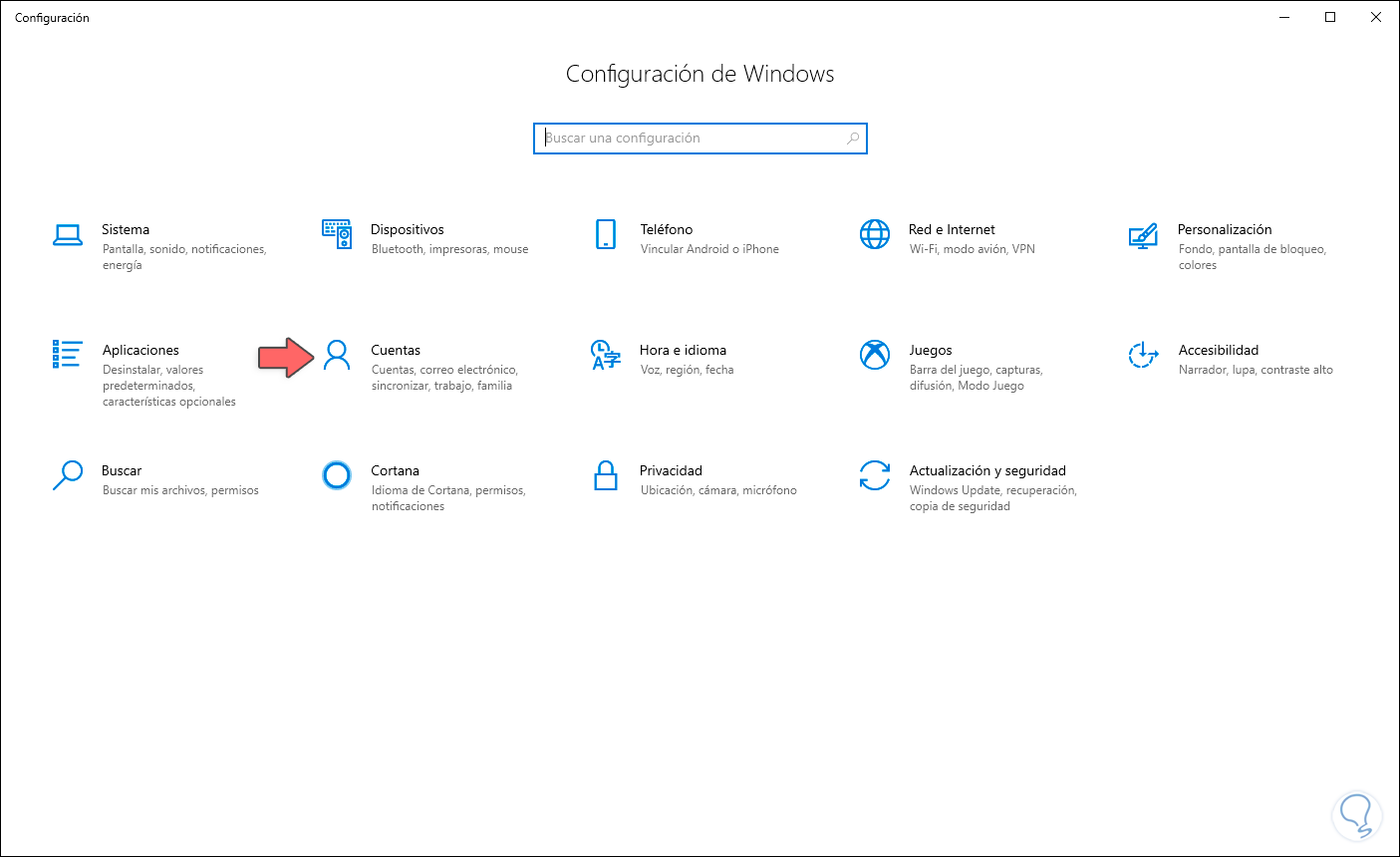Click the 'Accesibilidad' title text
This screenshot has height=857, width=1400.
[1219, 350]
